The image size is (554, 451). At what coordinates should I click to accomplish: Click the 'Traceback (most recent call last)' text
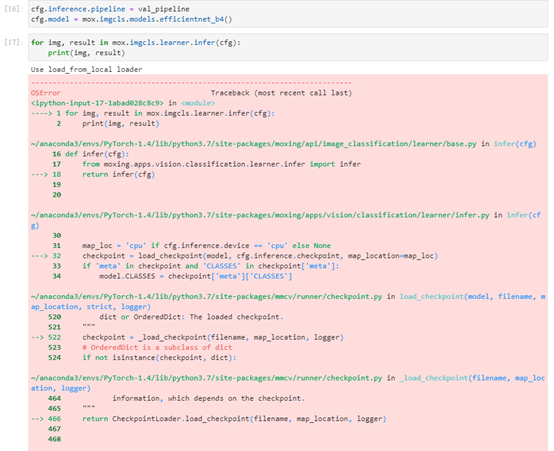pyautogui.click(x=282, y=93)
